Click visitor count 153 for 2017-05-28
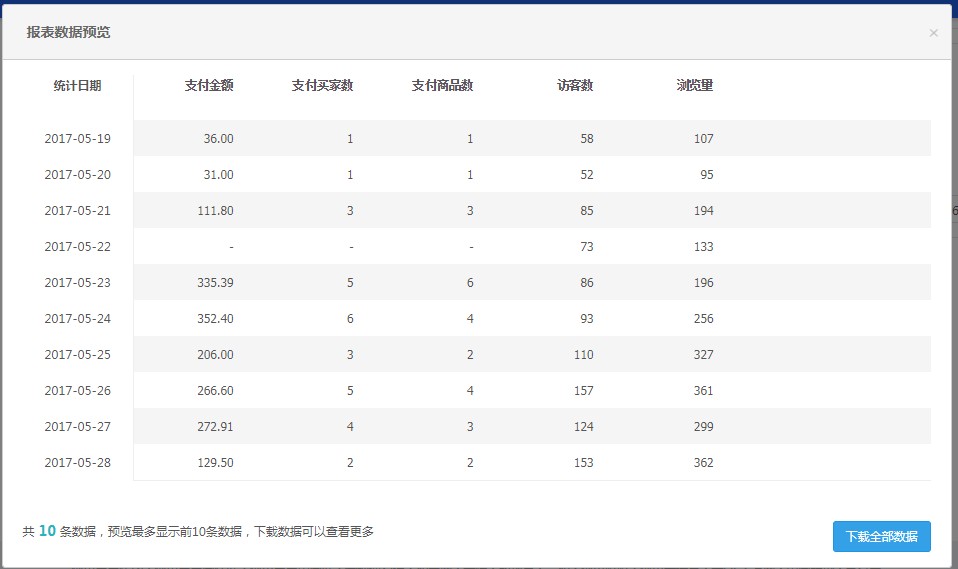Viewport: 958px width, 569px height. [x=583, y=463]
